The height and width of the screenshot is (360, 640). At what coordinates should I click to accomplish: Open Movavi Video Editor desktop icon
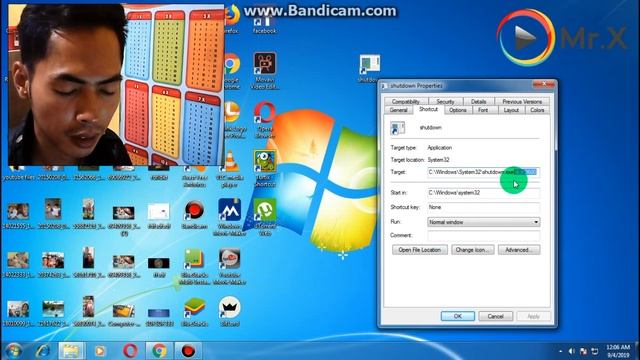click(264, 70)
